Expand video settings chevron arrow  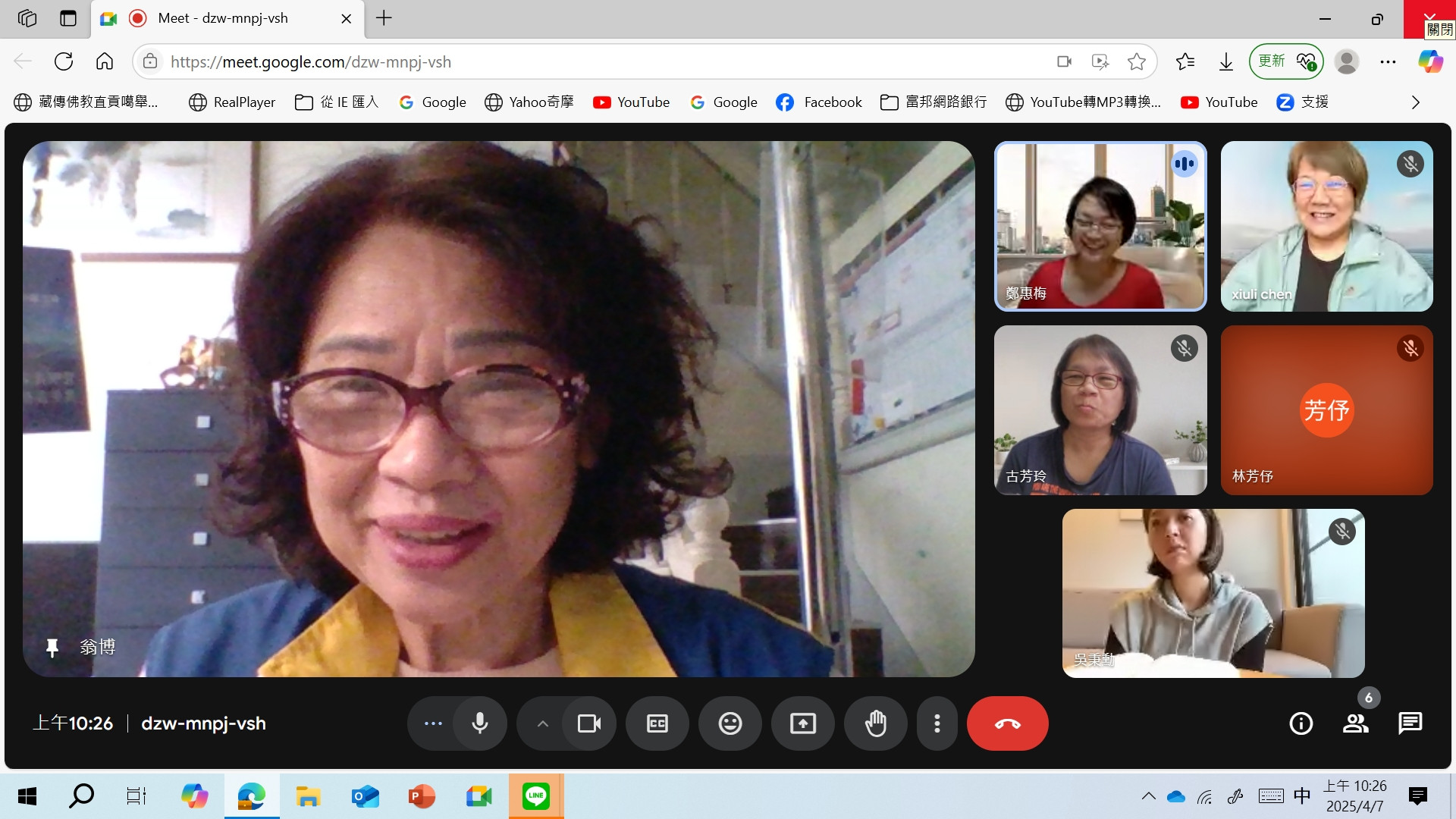(x=542, y=723)
